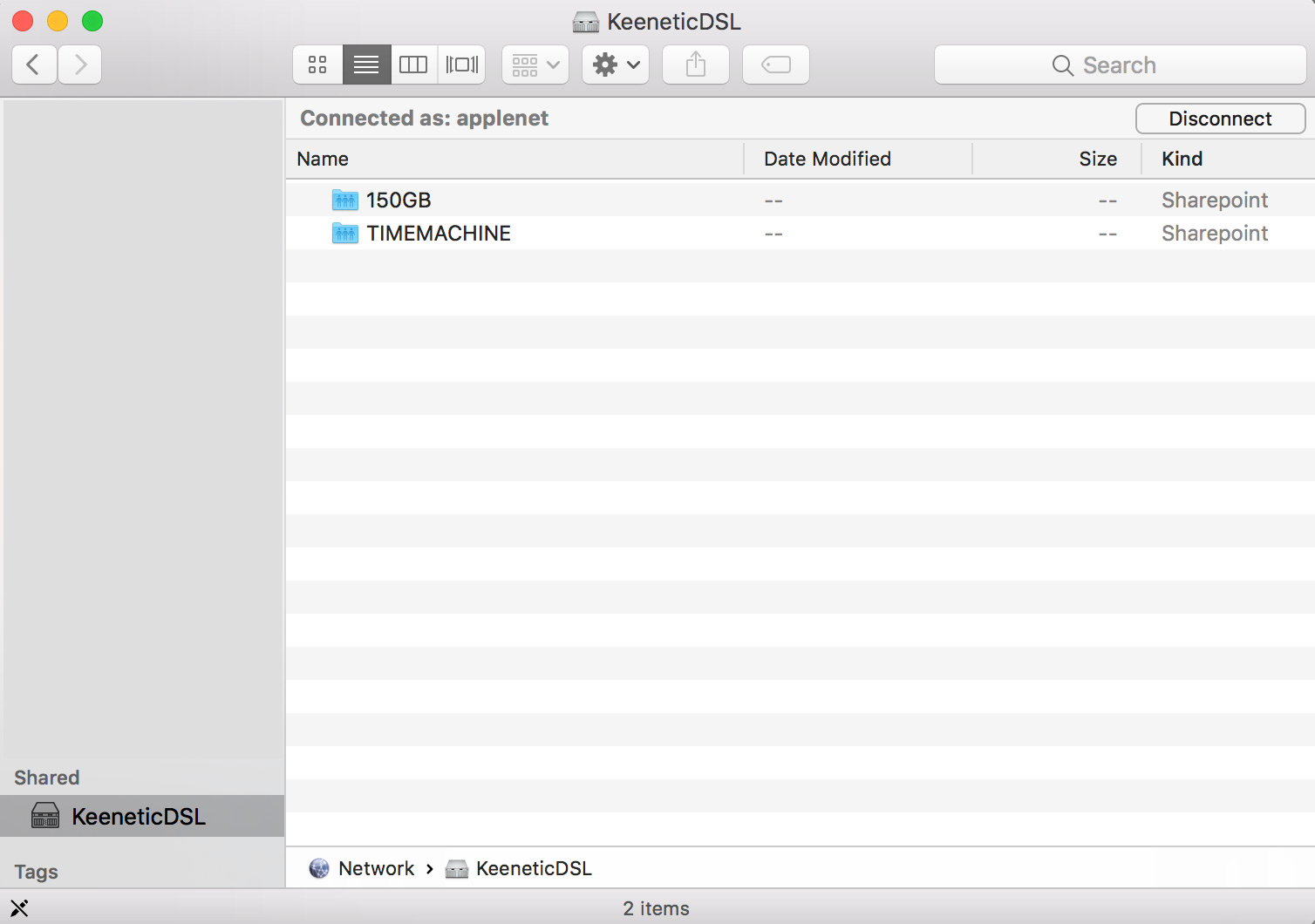The height and width of the screenshot is (924, 1315).
Task: Select KeeneticDSL in the Shared sidebar
Action: (x=142, y=816)
